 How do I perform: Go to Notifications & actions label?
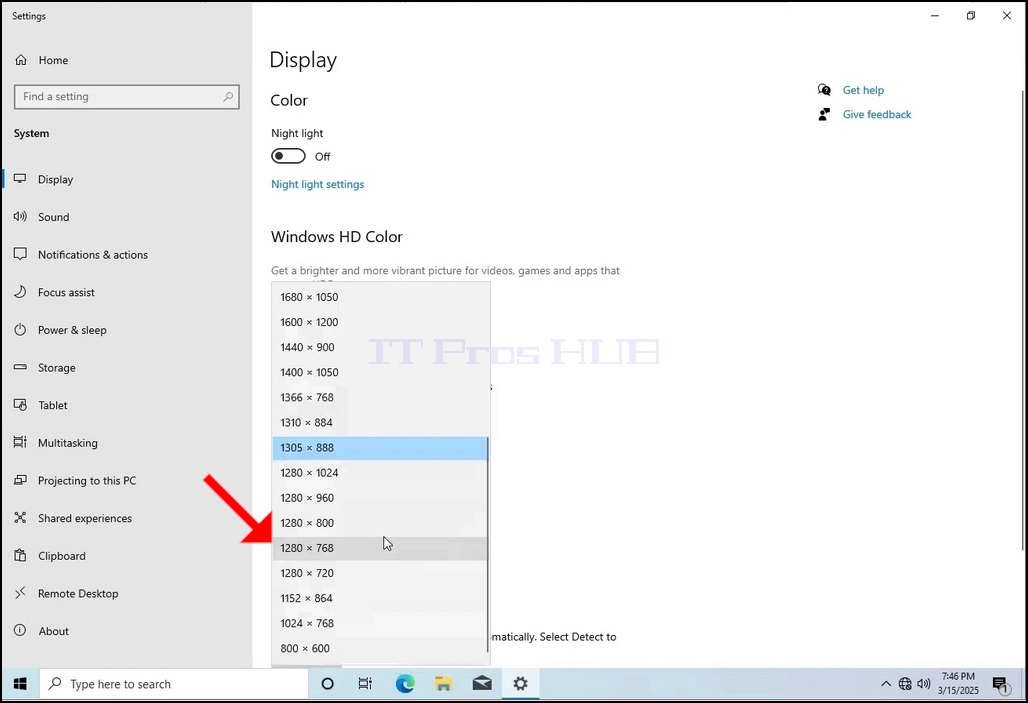(93, 254)
